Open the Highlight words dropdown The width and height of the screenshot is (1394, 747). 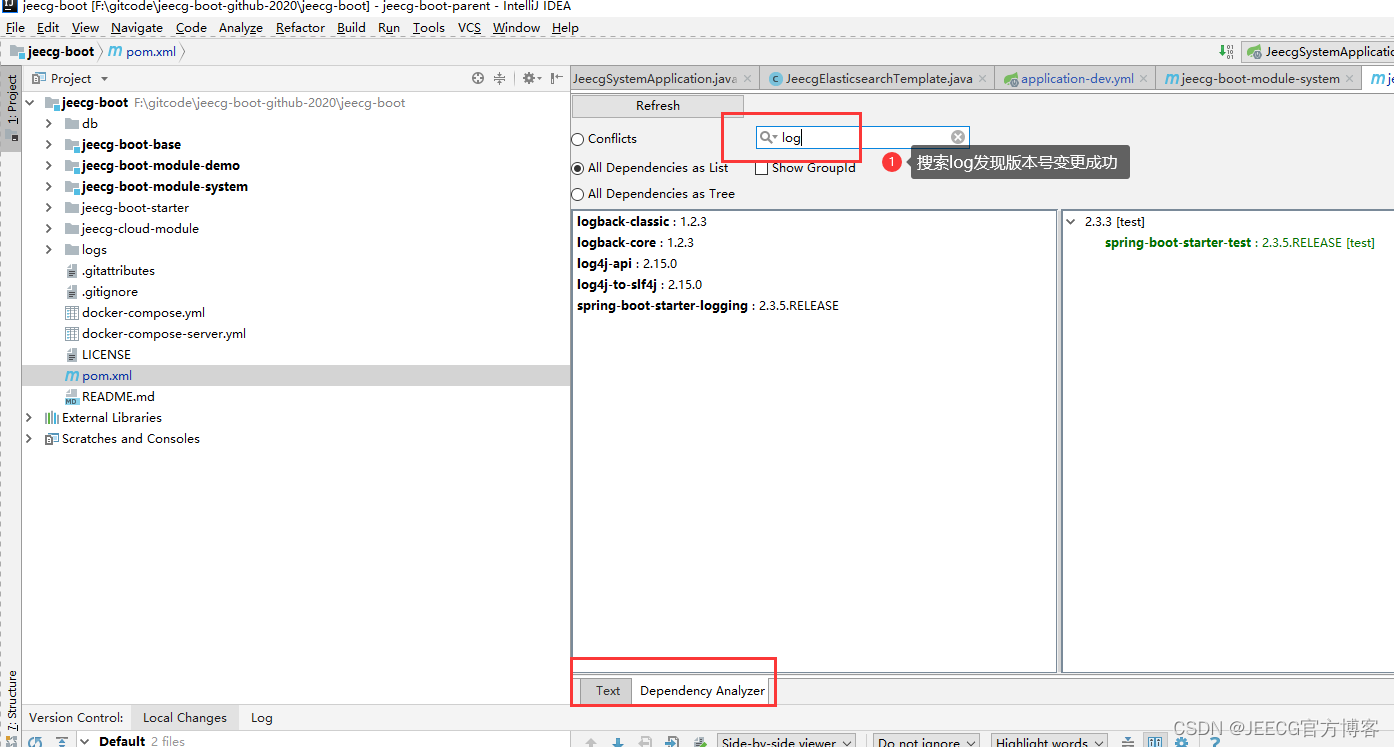(1049, 742)
